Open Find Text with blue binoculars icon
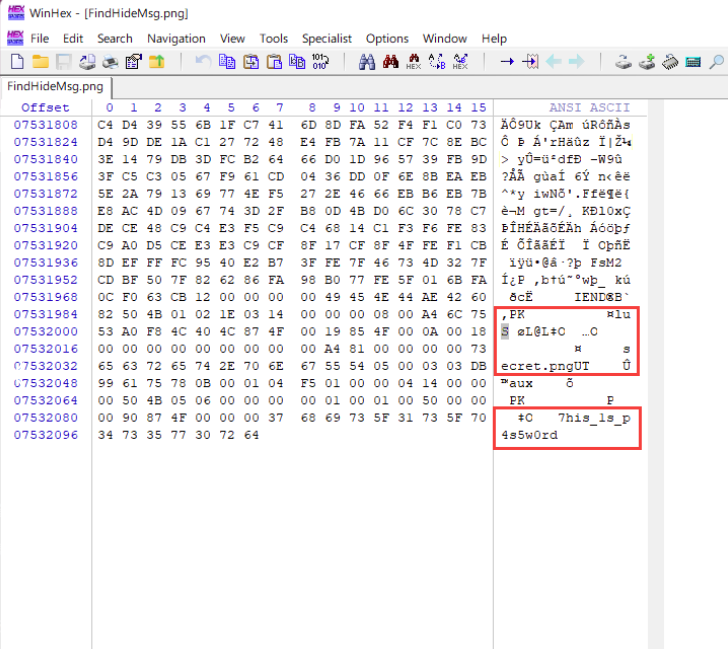 [x=366, y=62]
